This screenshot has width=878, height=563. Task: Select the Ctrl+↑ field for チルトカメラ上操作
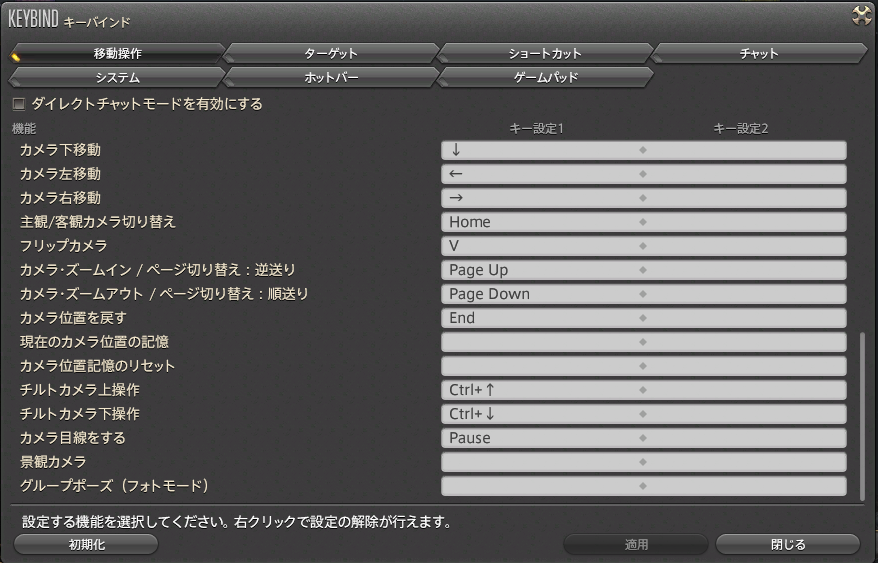pos(542,390)
